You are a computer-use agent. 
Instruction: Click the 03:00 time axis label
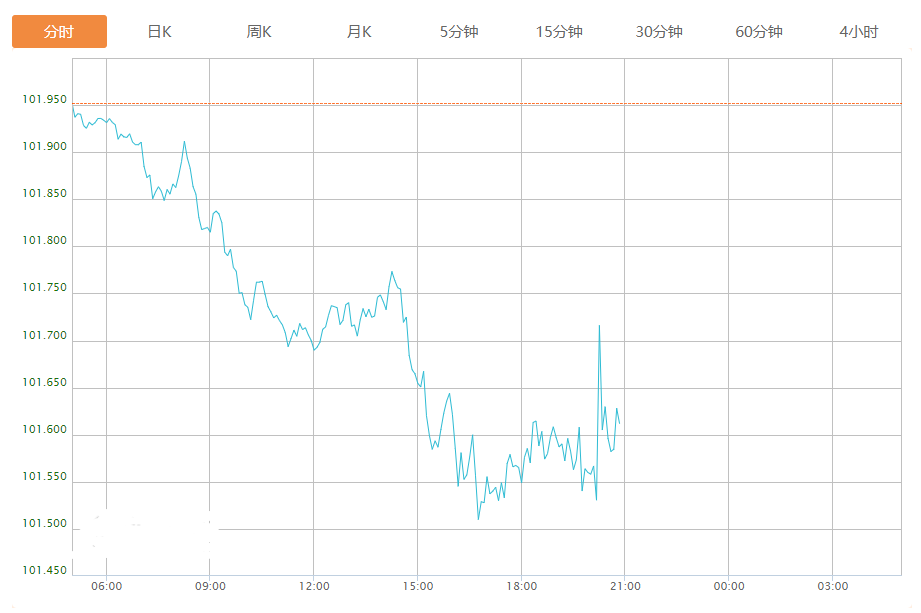[x=833, y=586]
